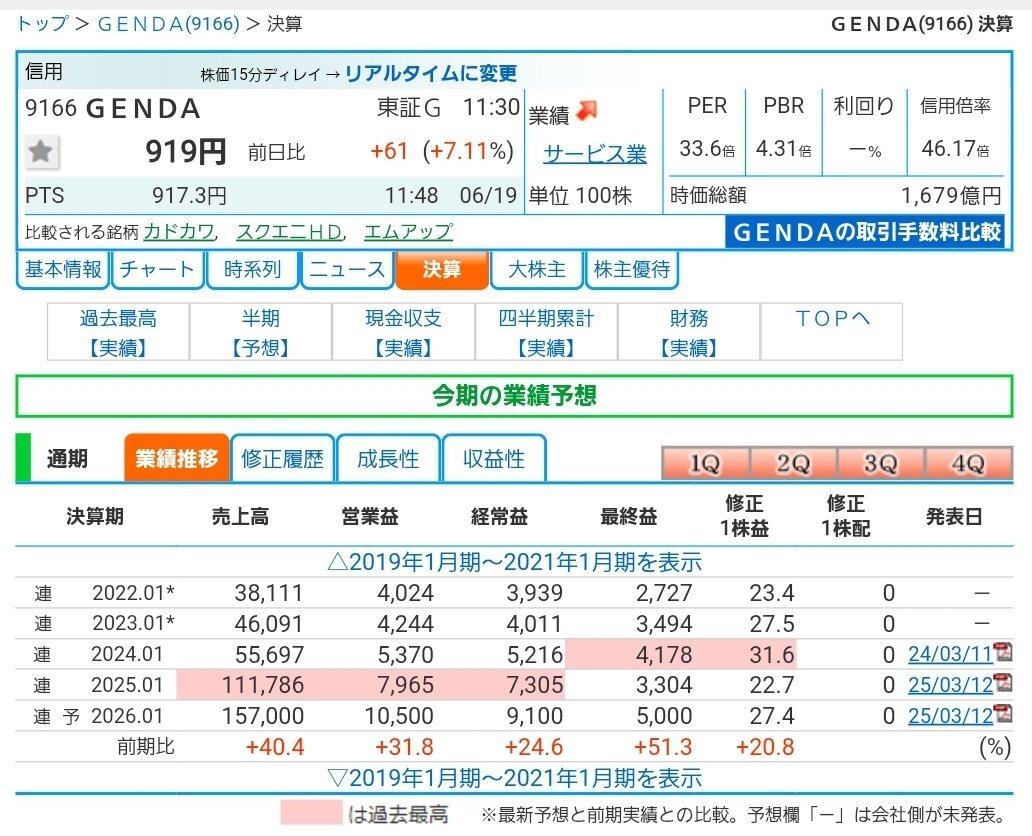This screenshot has height=836, width=1032.
Task: Click 最終益 column header
Action: [629, 517]
